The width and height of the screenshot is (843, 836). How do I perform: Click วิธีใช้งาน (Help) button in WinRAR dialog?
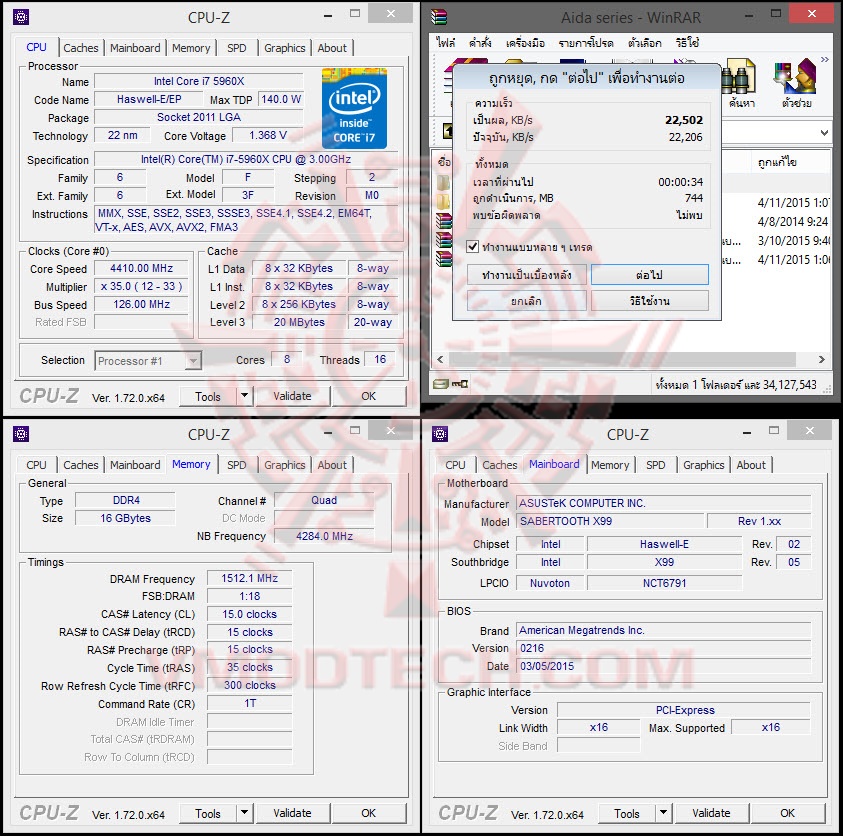point(649,301)
